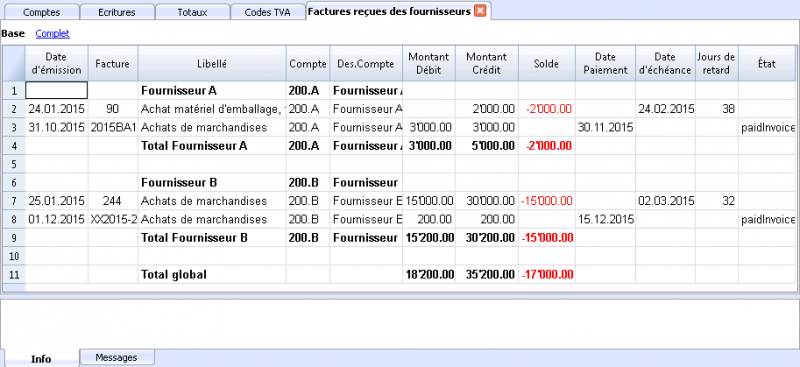Click invoice number '244'
The image size is (800, 367).
tap(113, 201)
